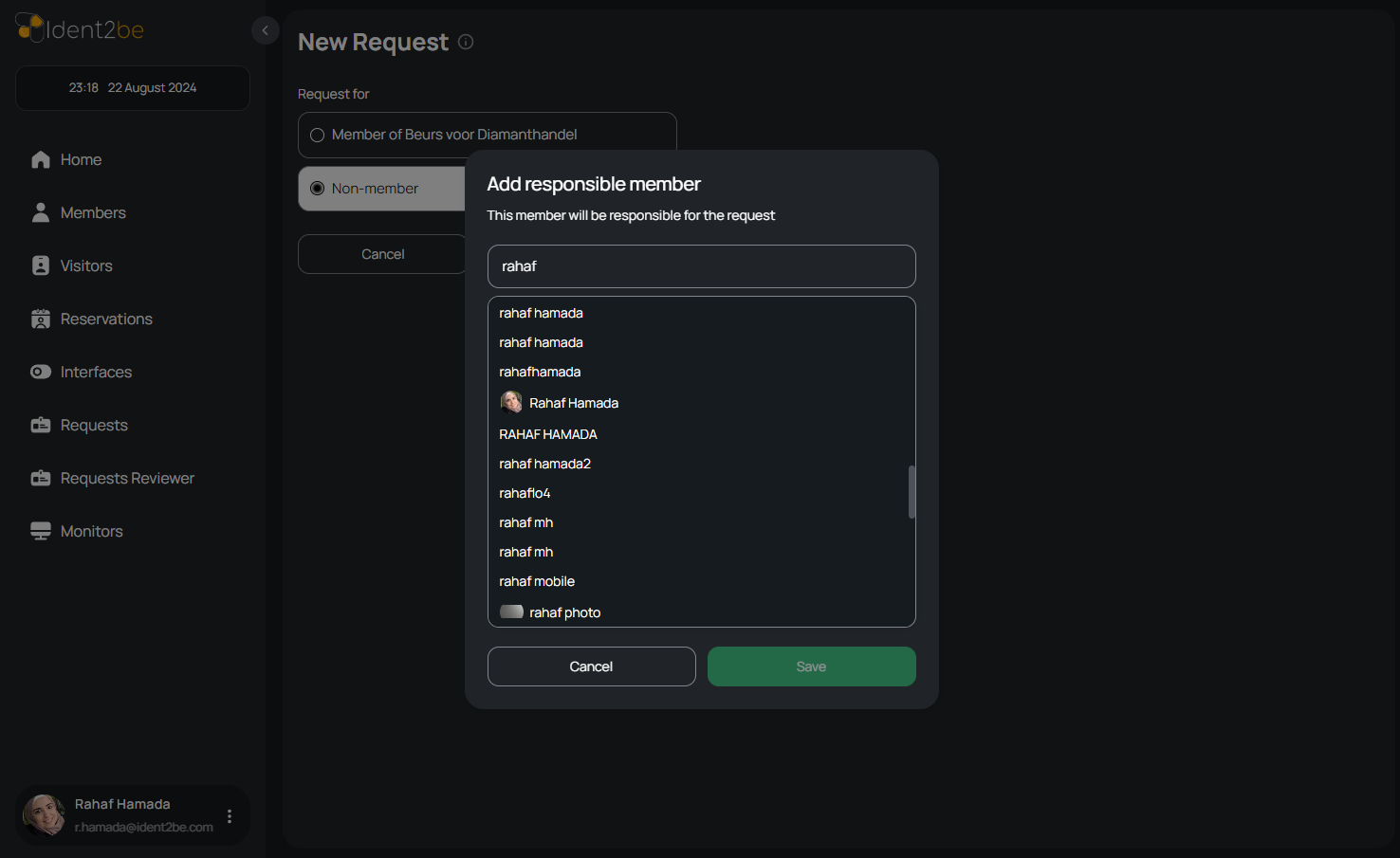
Task: Focus the rahaf search input field
Action: tap(702, 266)
